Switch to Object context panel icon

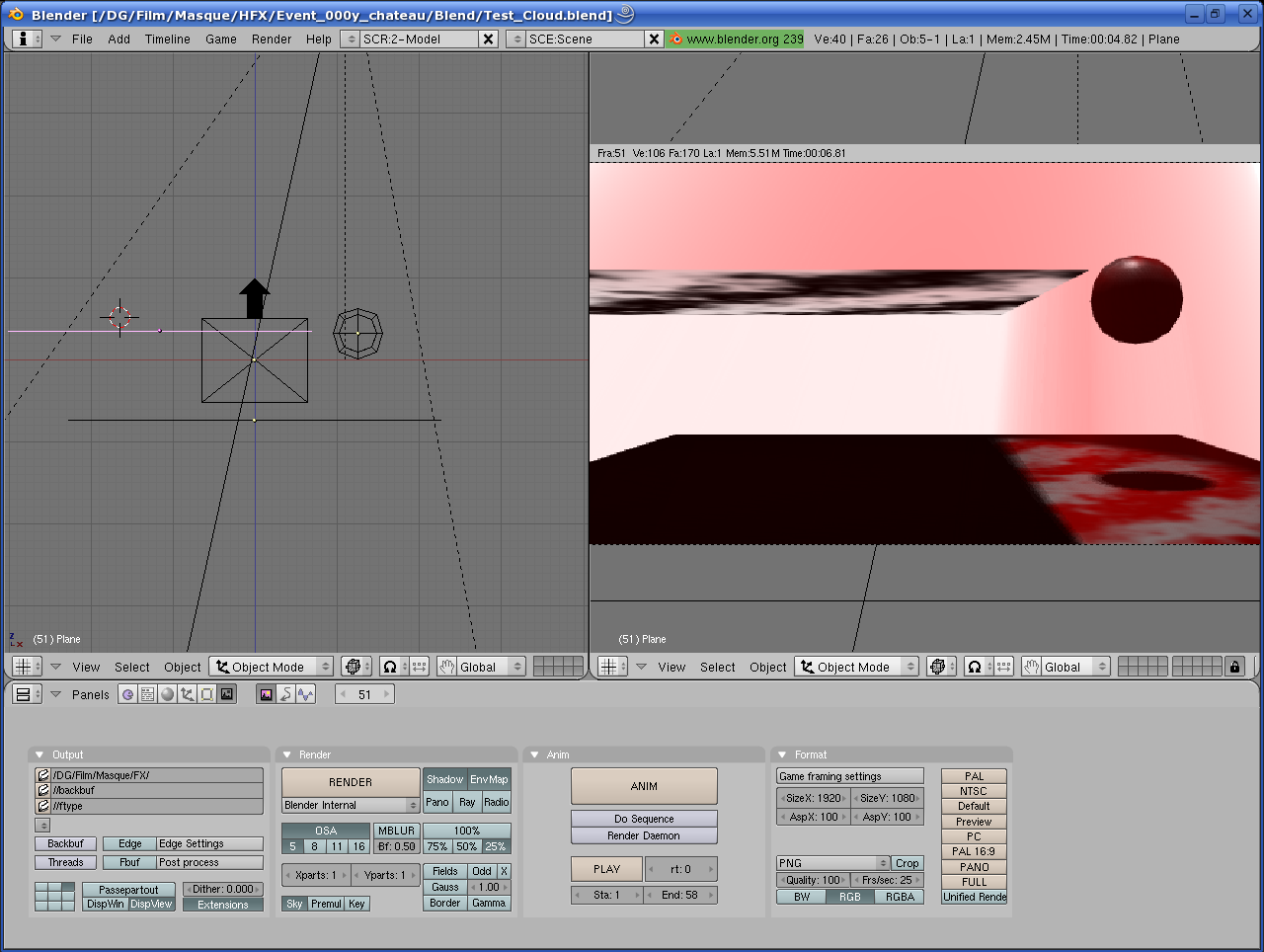[x=188, y=694]
